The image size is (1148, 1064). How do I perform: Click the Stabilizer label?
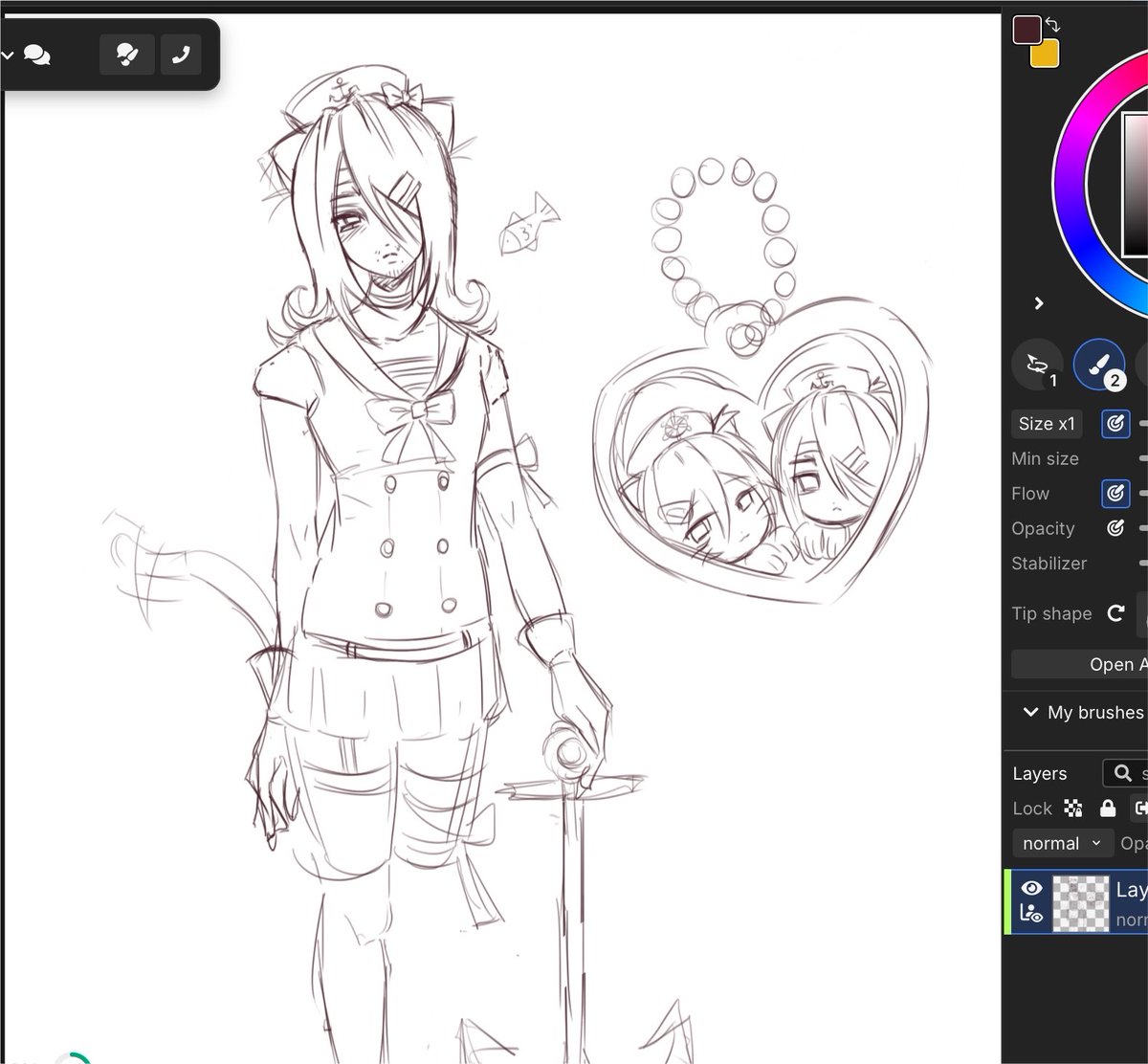pos(1049,564)
